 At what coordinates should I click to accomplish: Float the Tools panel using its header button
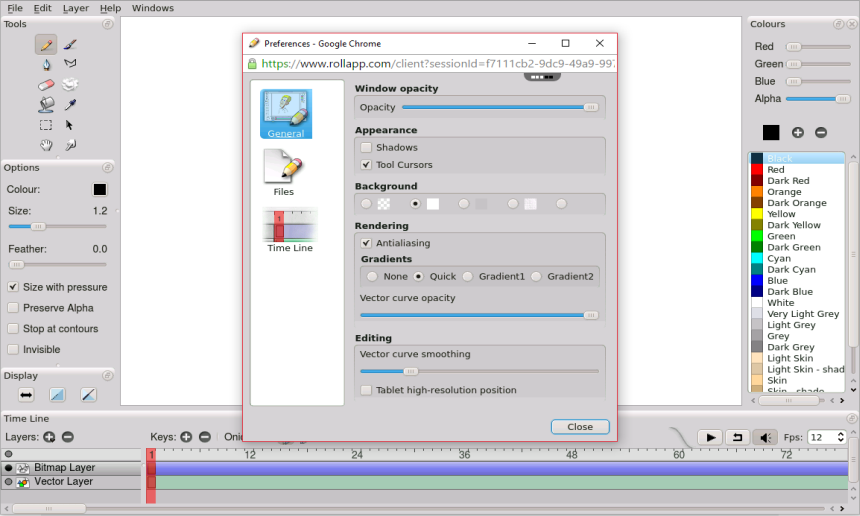pos(107,24)
